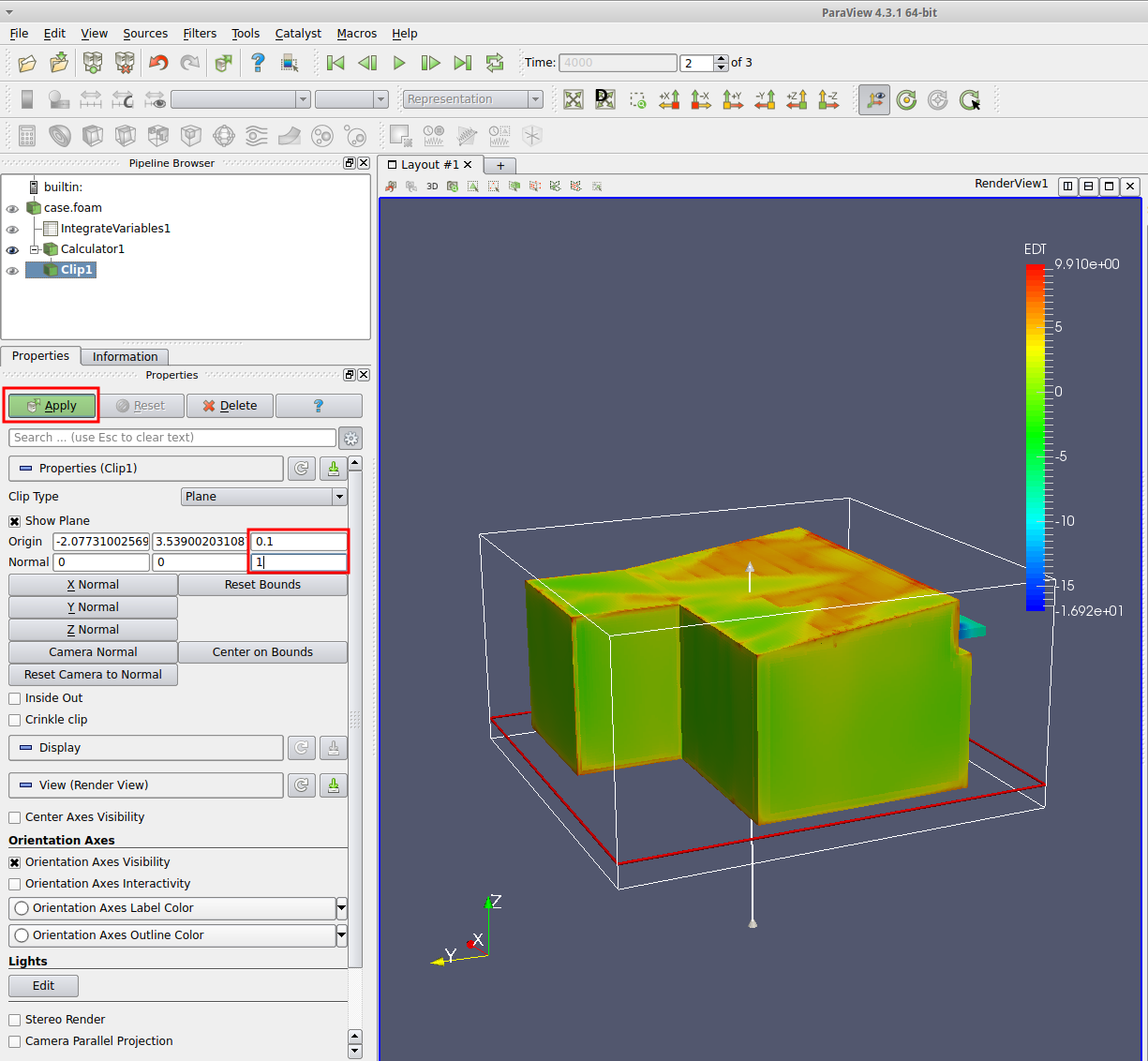Click the Orientation Axes Label Color swatch
1148x1061 pixels.
[22, 908]
